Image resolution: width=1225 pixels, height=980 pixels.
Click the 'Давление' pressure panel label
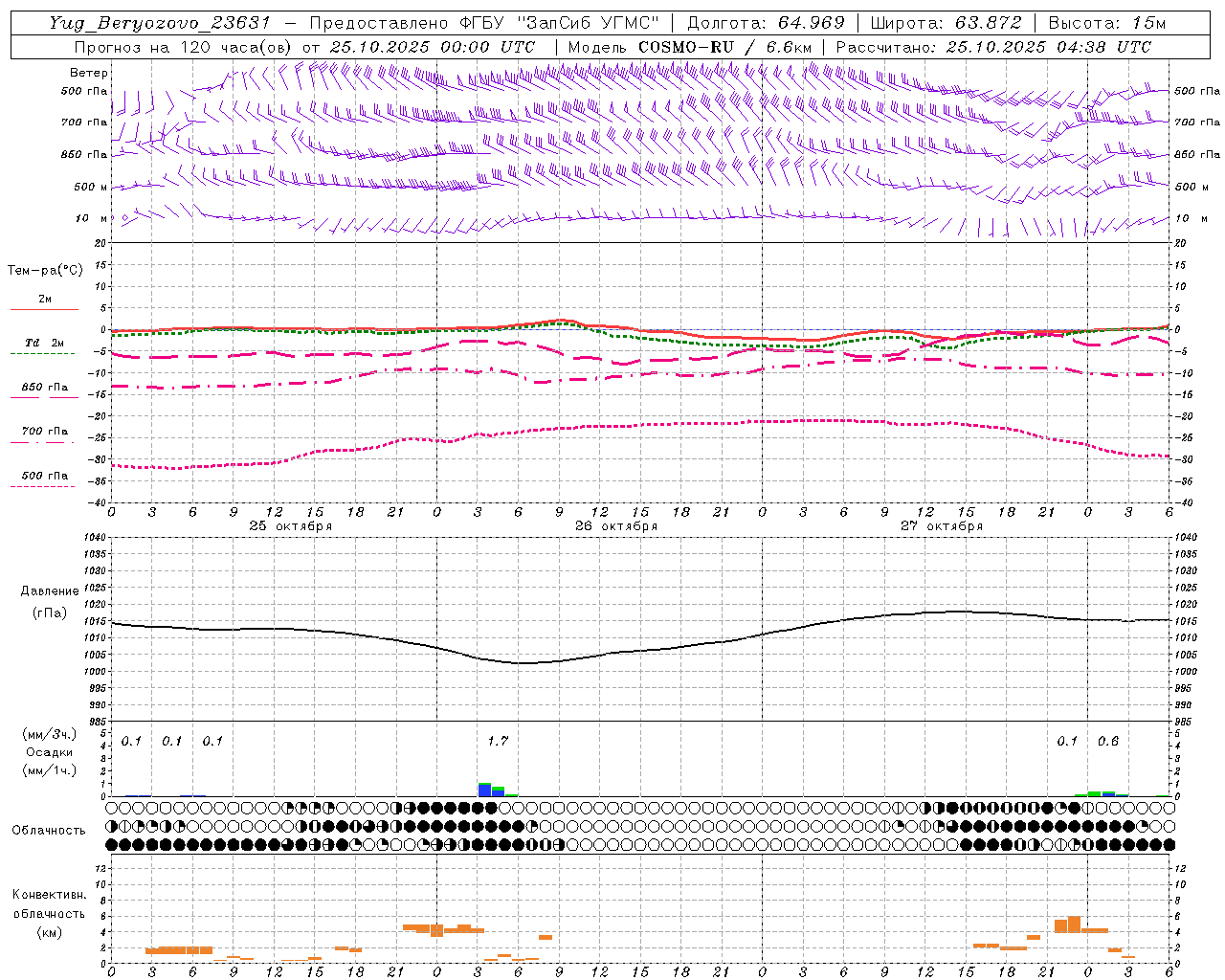tap(50, 591)
